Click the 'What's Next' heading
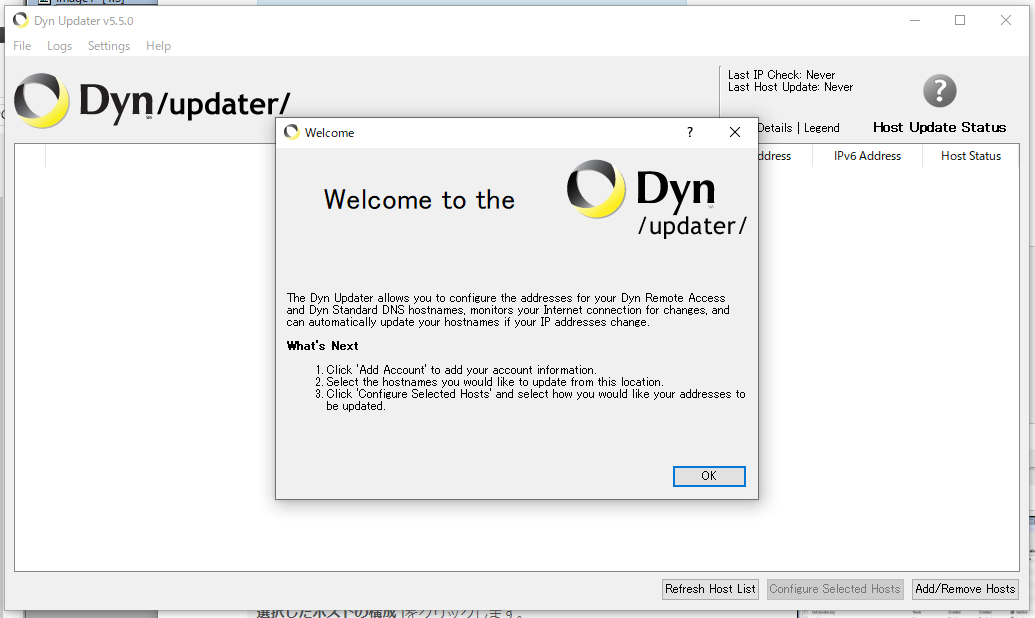Screen dimensions: 1035x618 [x=323, y=346]
